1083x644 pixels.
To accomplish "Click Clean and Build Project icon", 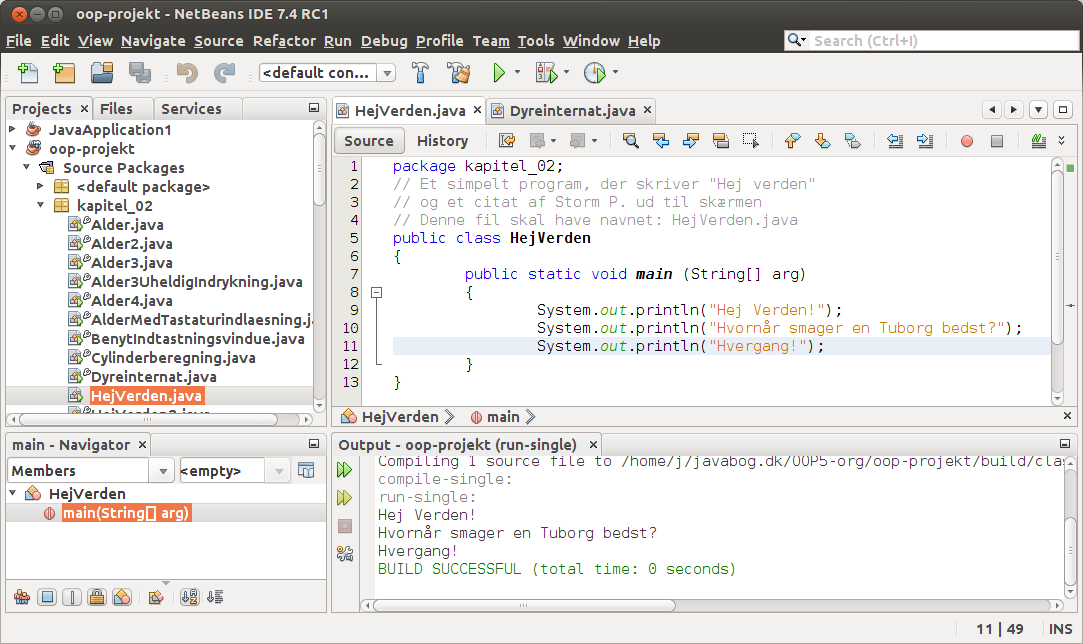I will click(x=459, y=73).
